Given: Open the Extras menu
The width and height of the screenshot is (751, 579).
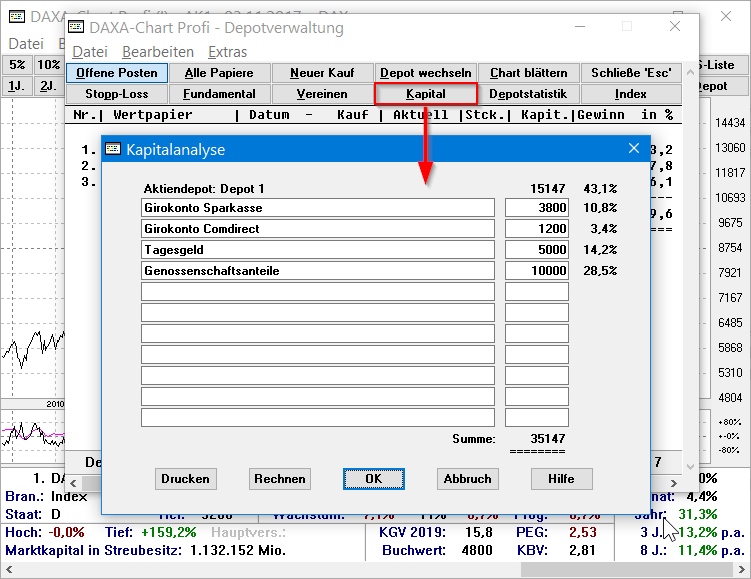Looking at the screenshot, I should (227, 52).
